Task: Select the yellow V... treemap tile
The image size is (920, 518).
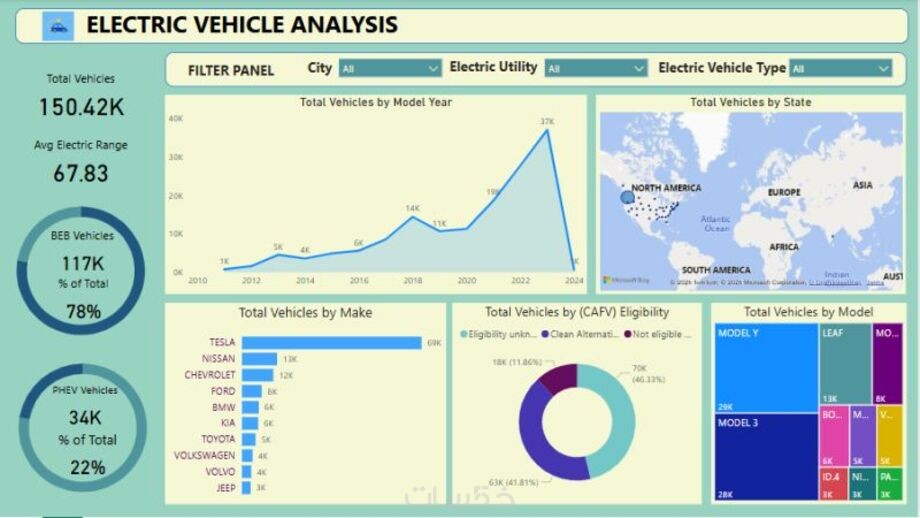Action: (889, 435)
